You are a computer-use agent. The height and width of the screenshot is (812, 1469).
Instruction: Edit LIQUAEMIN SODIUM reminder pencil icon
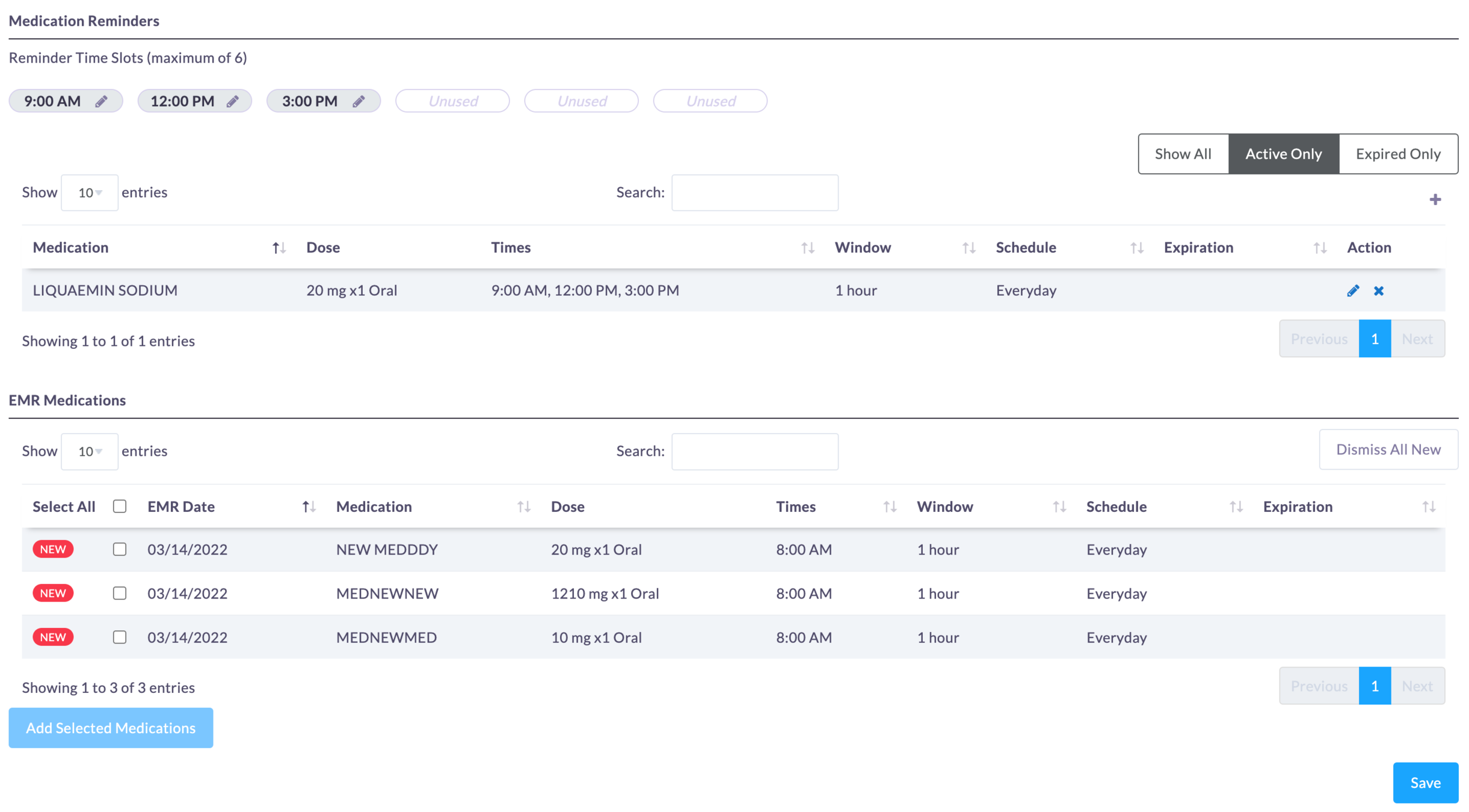(1352, 291)
